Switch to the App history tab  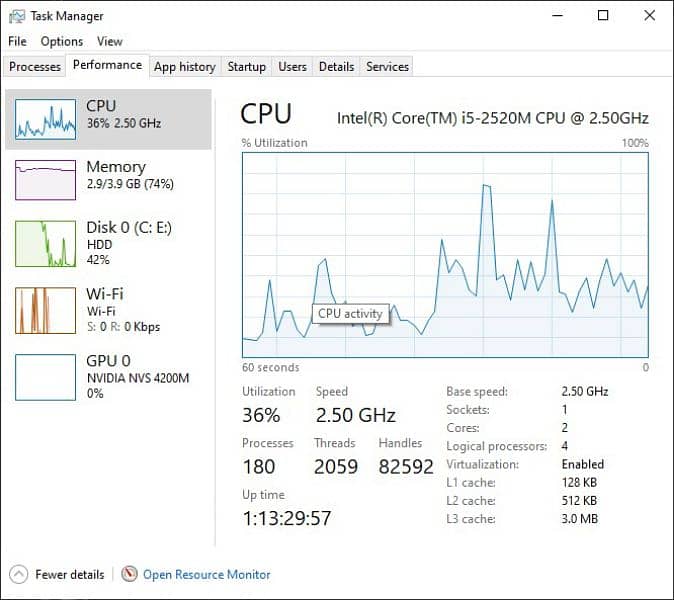pos(184,66)
